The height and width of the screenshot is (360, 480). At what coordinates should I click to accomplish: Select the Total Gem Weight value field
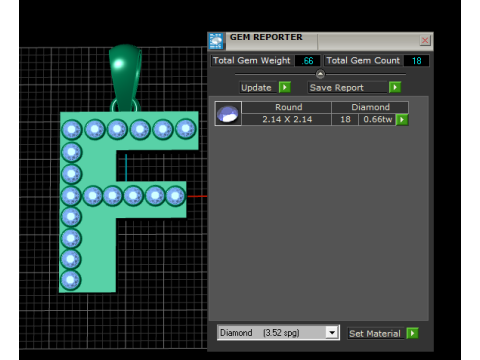(x=308, y=61)
